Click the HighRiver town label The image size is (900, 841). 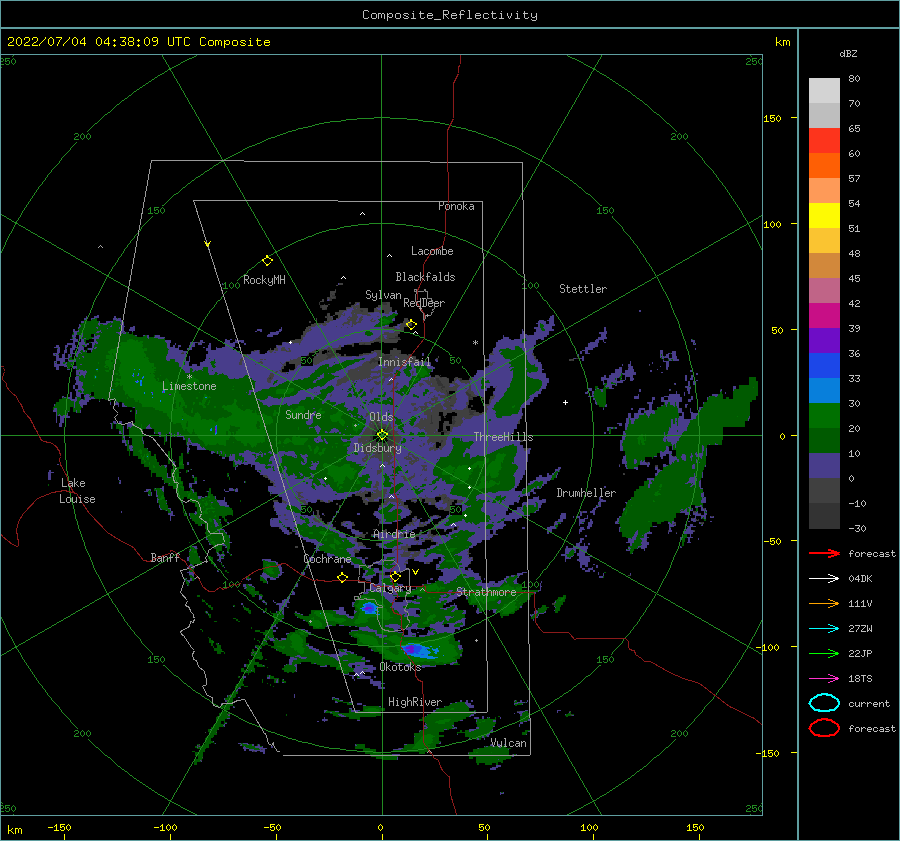click(x=415, y=702)
